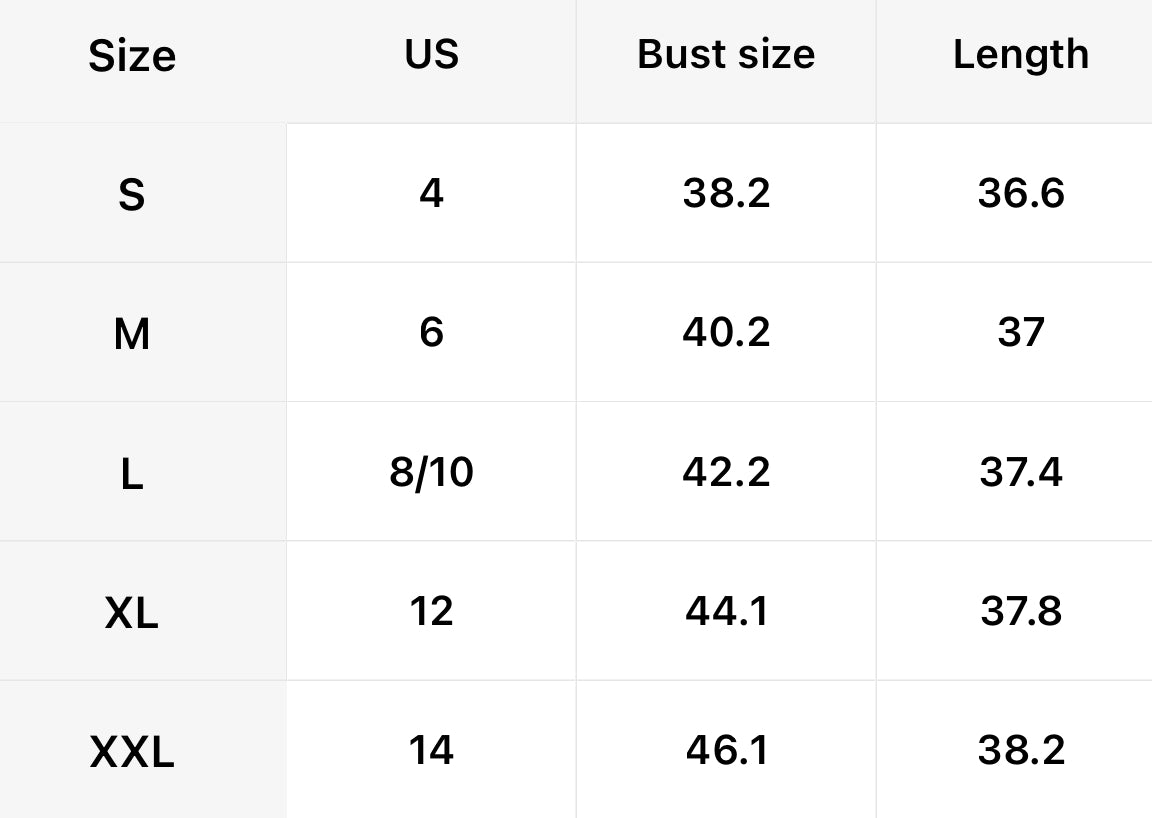Click the US column header
Screen dimensions: 1152x818
tap(431, 54)
